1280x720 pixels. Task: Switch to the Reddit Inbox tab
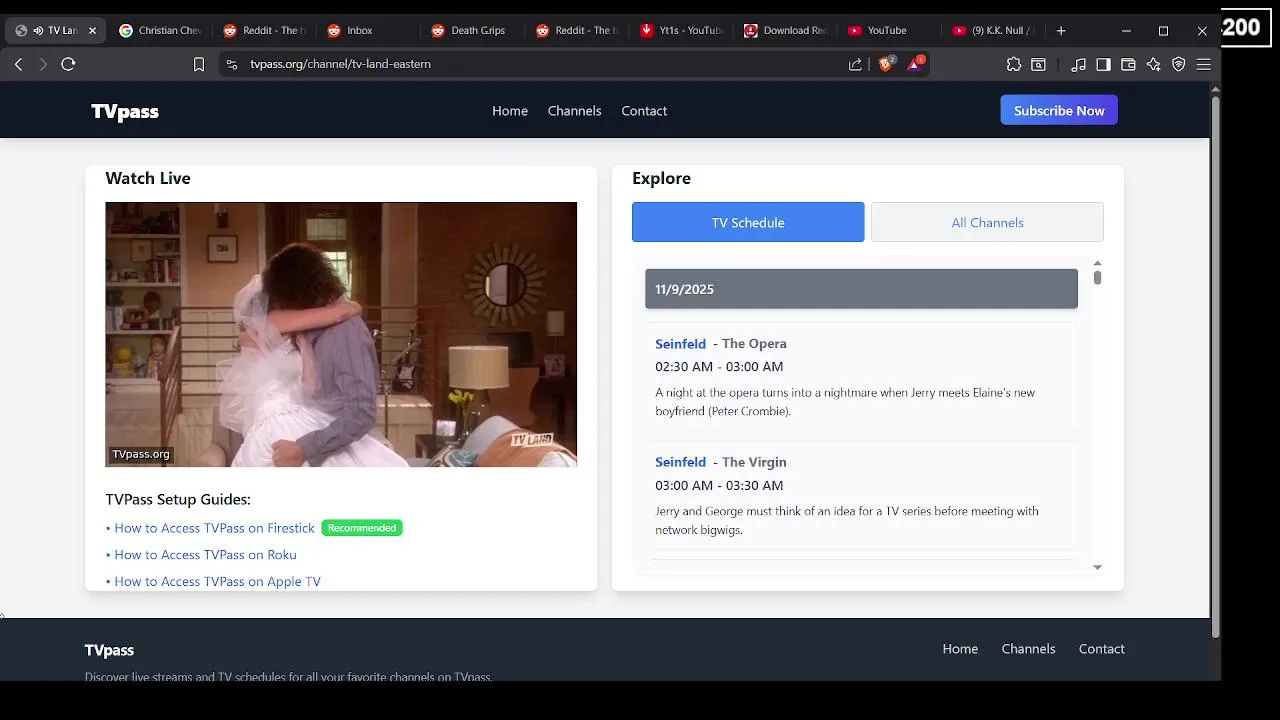(366, 30)
